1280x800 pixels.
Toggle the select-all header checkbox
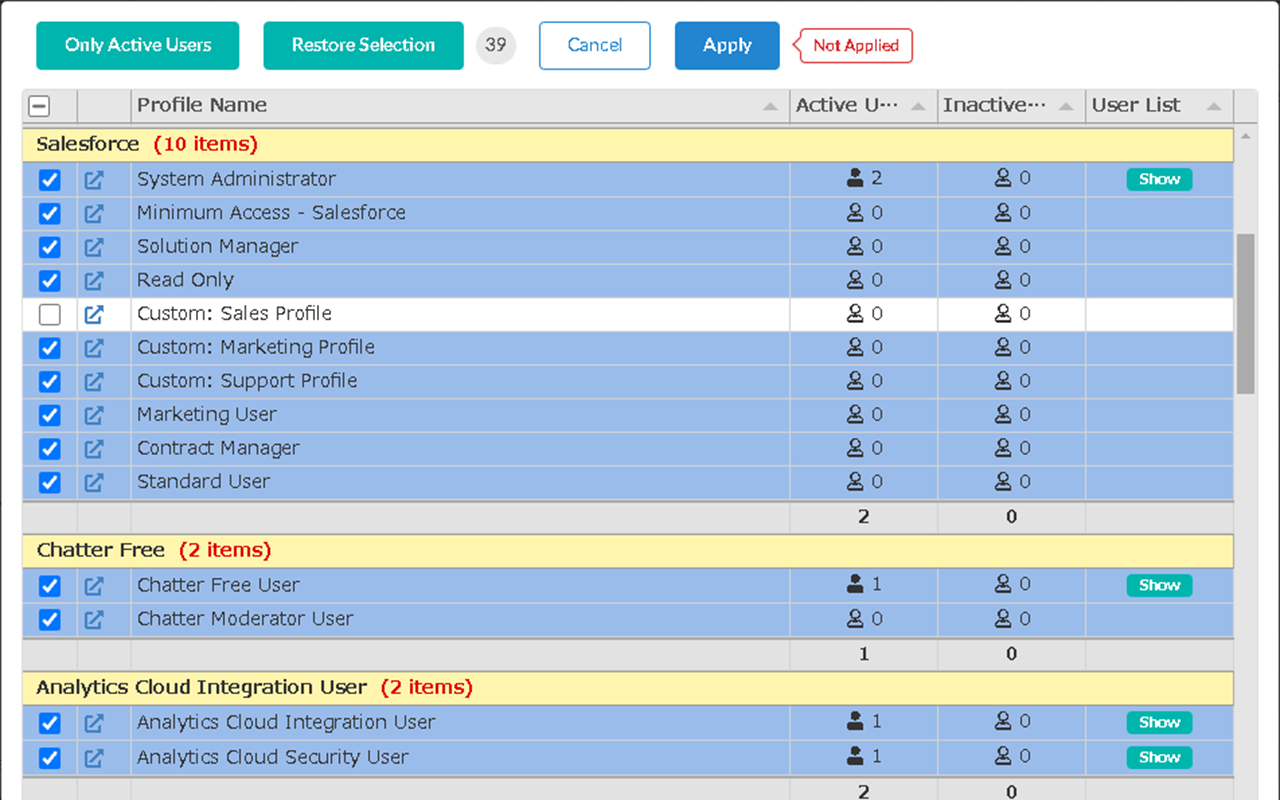coord(39,106)
